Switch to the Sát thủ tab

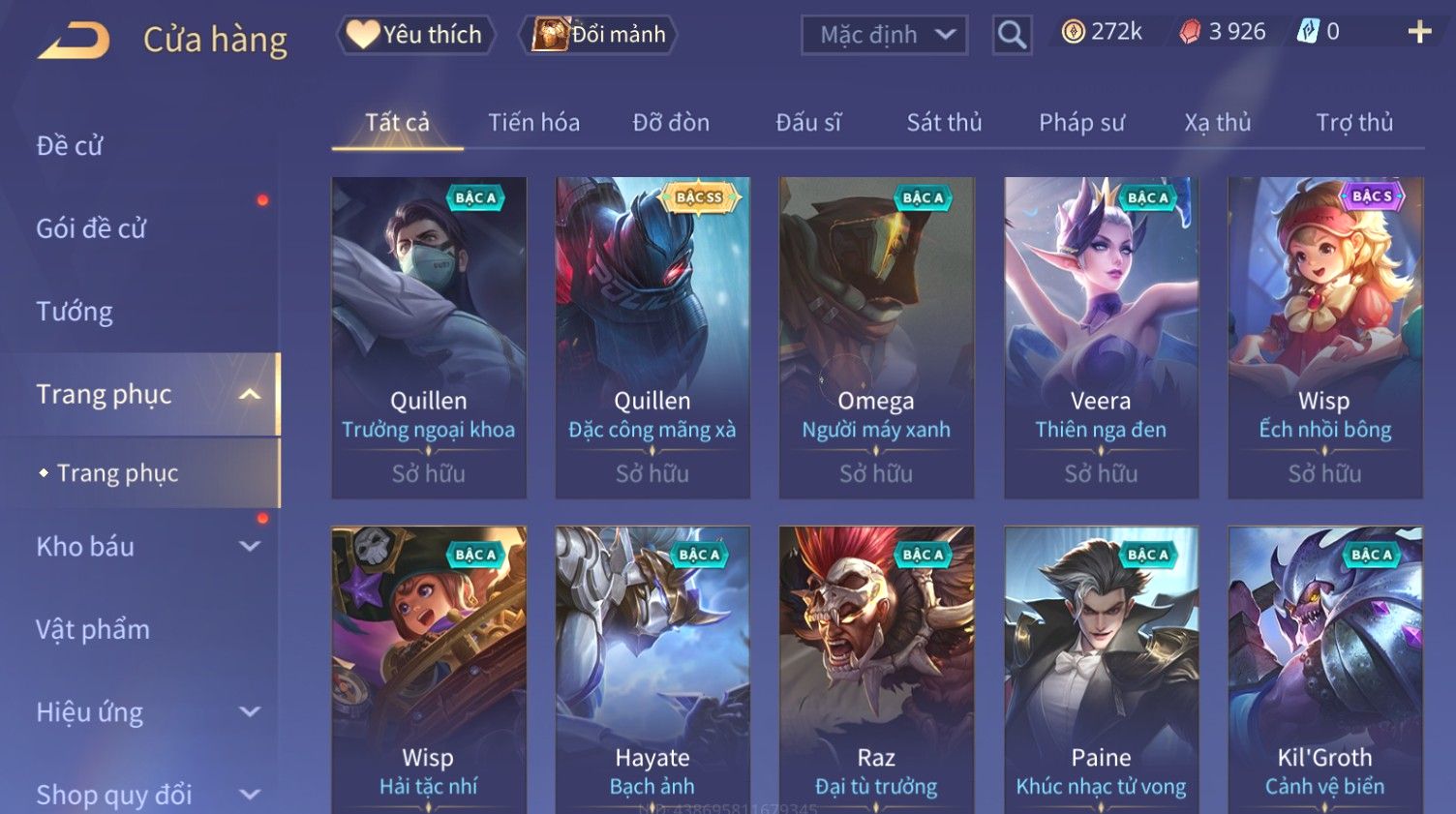click(x=944, y=123)
